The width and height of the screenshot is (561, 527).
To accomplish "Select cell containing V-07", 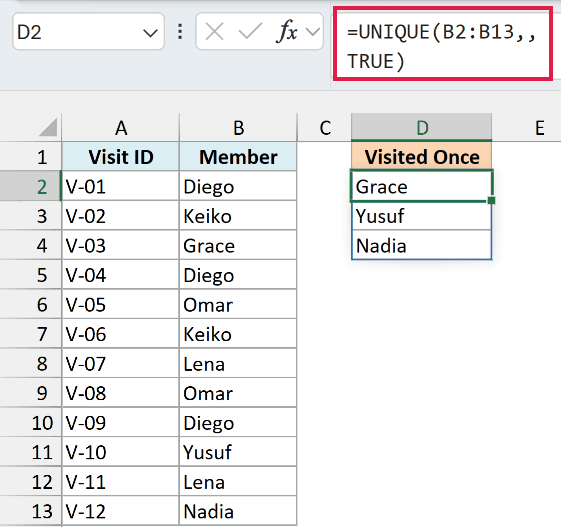I will click(121, 363).
